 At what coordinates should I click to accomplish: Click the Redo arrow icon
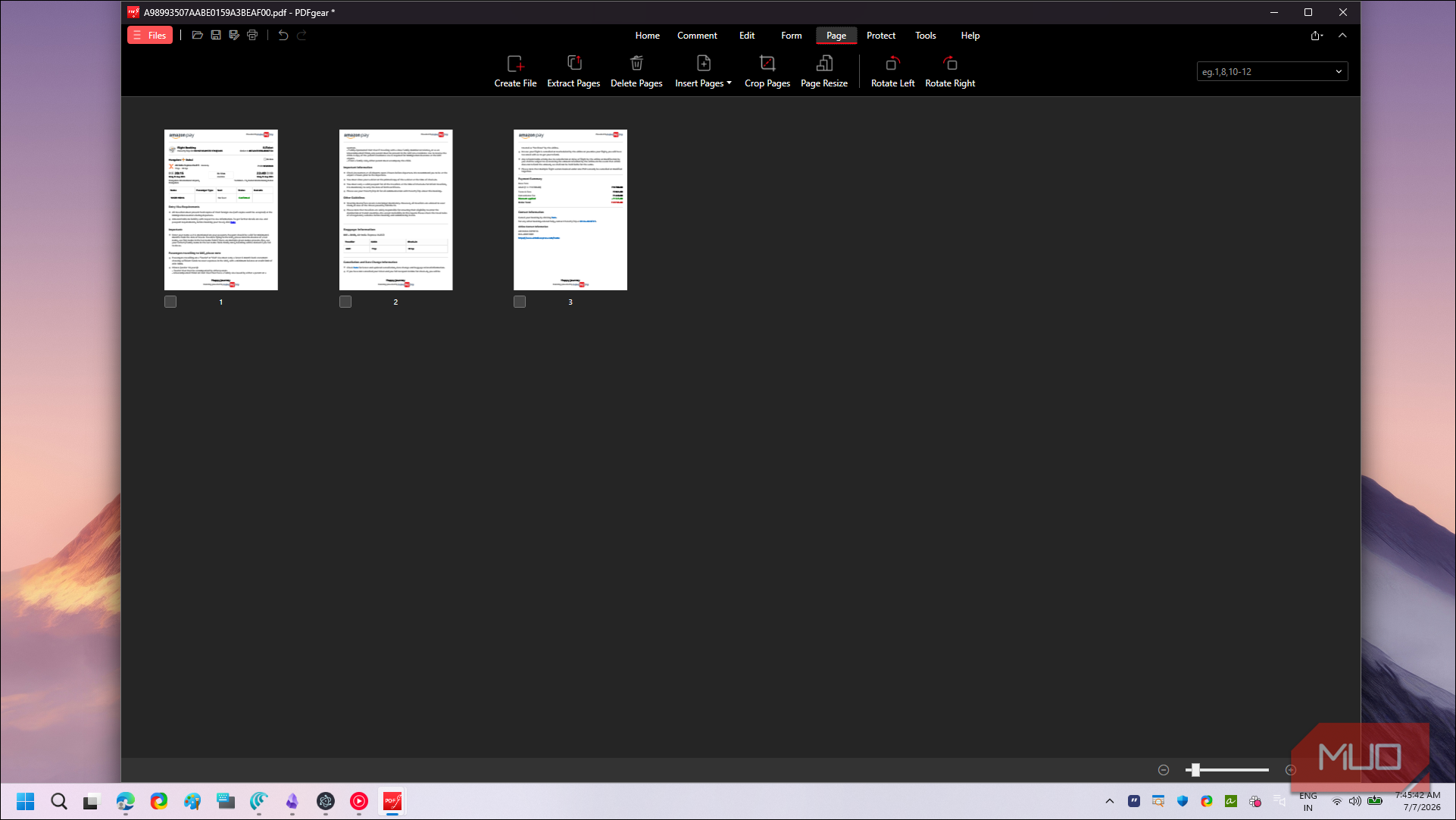coord(302,36)
